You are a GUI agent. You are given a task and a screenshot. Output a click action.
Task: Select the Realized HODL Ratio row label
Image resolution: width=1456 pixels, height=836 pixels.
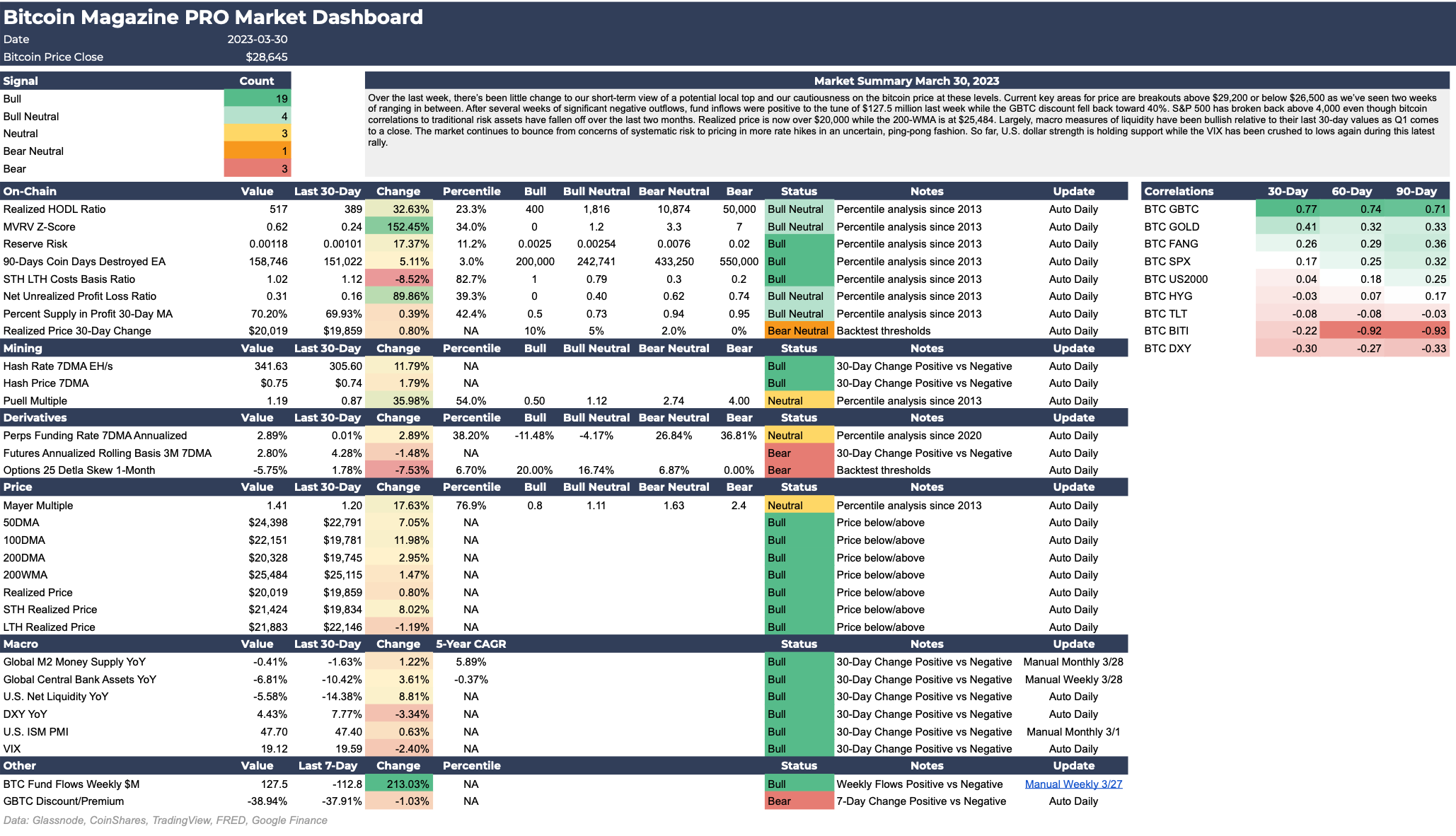tap(54, 209)
